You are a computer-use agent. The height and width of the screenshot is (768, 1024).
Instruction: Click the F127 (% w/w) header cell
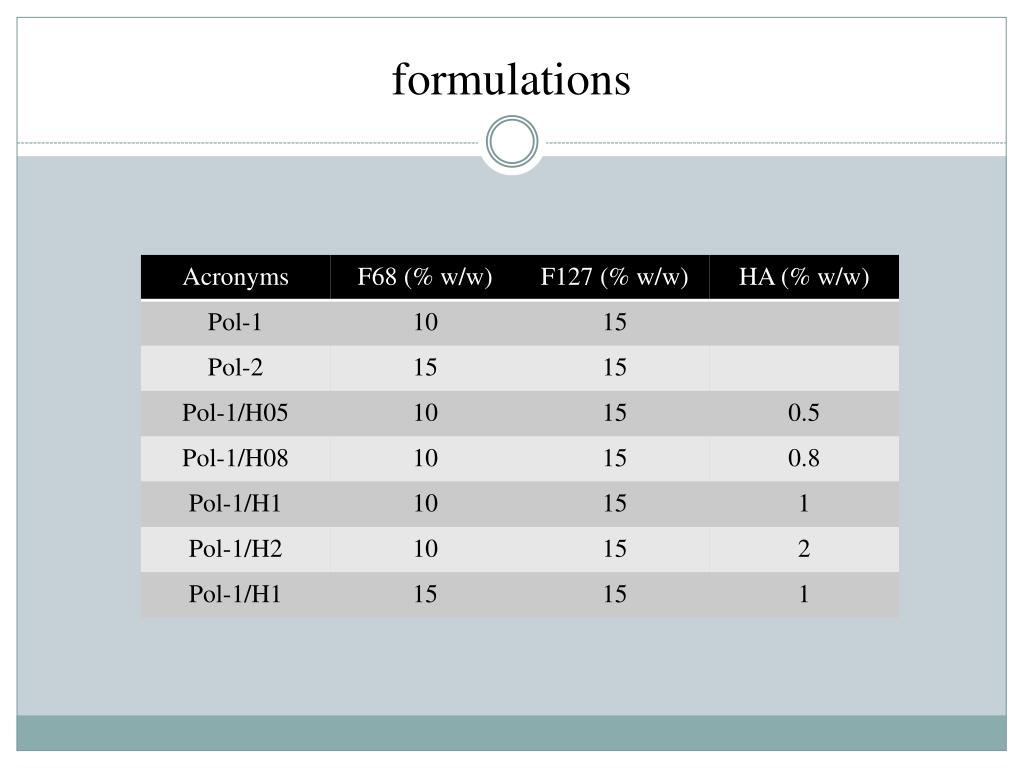(615, 277)
